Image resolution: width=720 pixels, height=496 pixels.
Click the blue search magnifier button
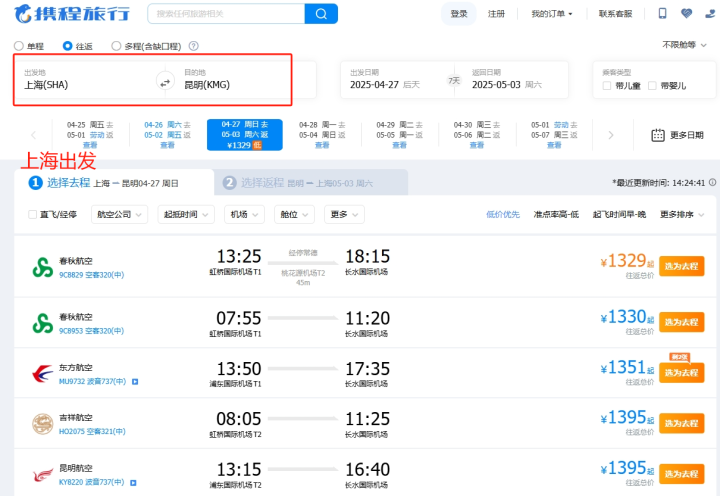(321, 14)
